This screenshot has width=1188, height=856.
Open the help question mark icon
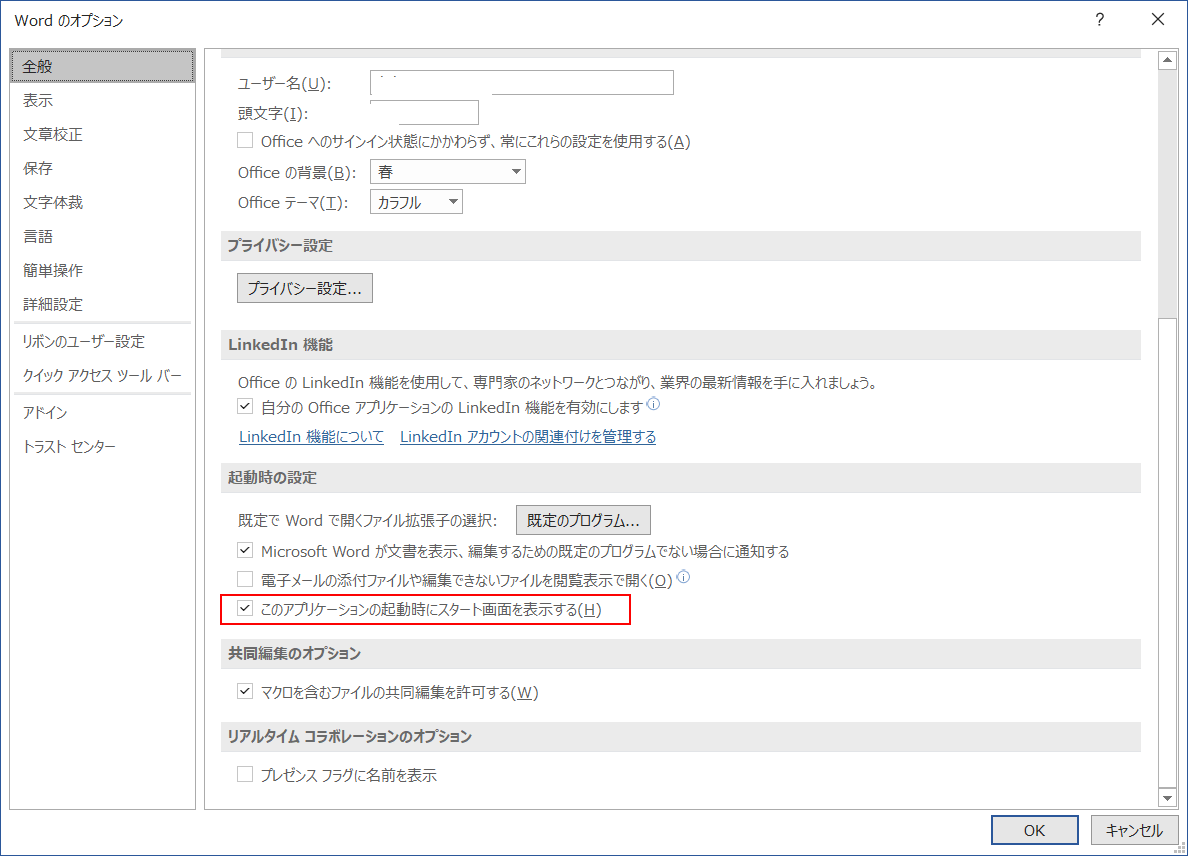1099,20
